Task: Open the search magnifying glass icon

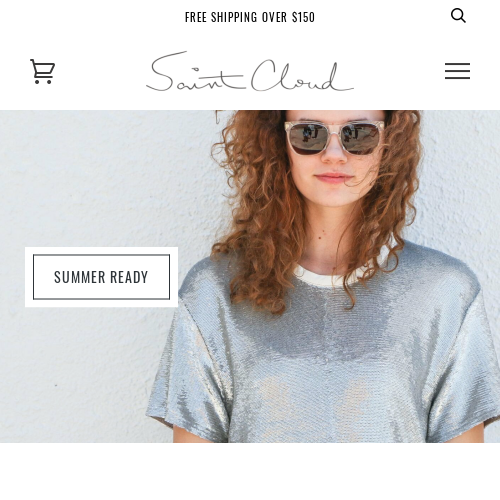Action: click(458, 16)
